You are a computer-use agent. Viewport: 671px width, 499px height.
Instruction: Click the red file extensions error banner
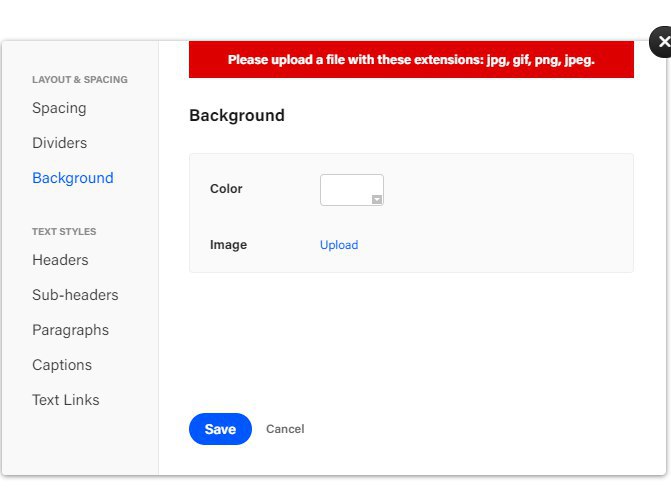pos(411,59)
